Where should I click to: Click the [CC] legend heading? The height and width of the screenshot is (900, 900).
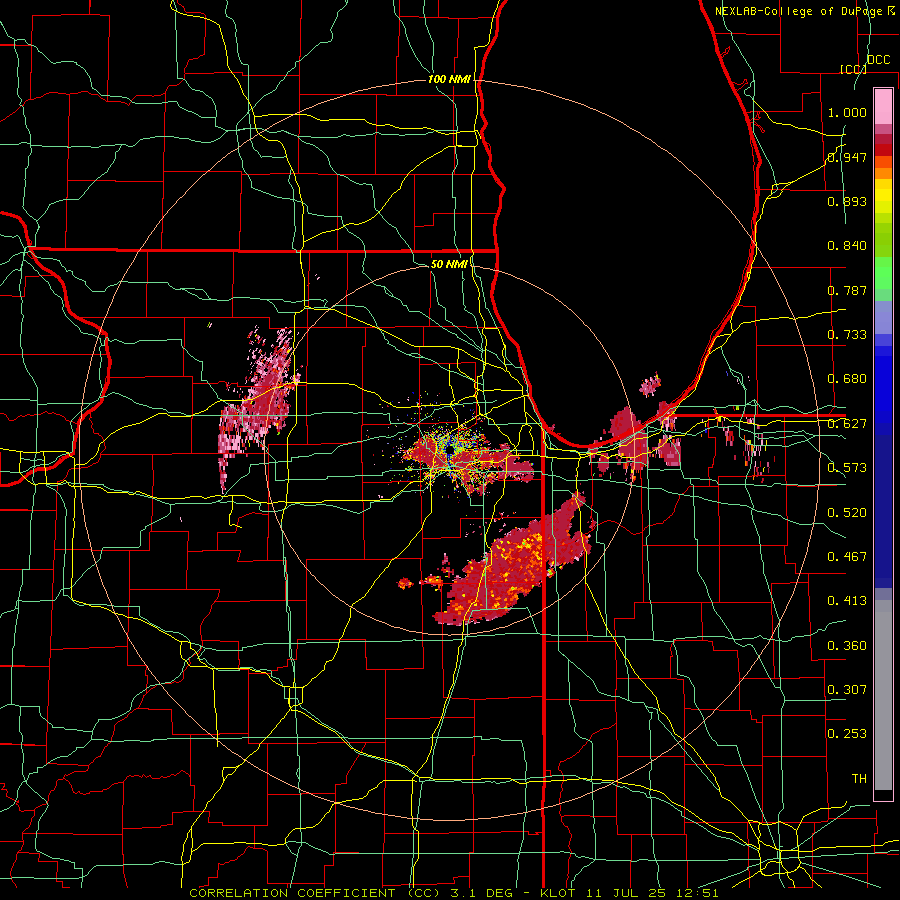pyautogui.click(x=853, y=69)
